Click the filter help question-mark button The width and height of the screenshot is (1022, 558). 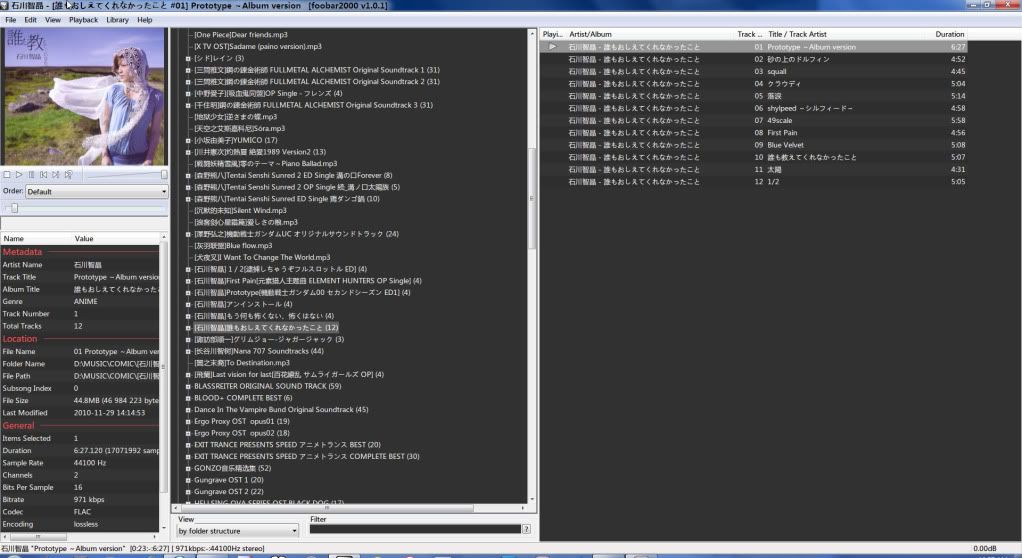click(526, 529)
